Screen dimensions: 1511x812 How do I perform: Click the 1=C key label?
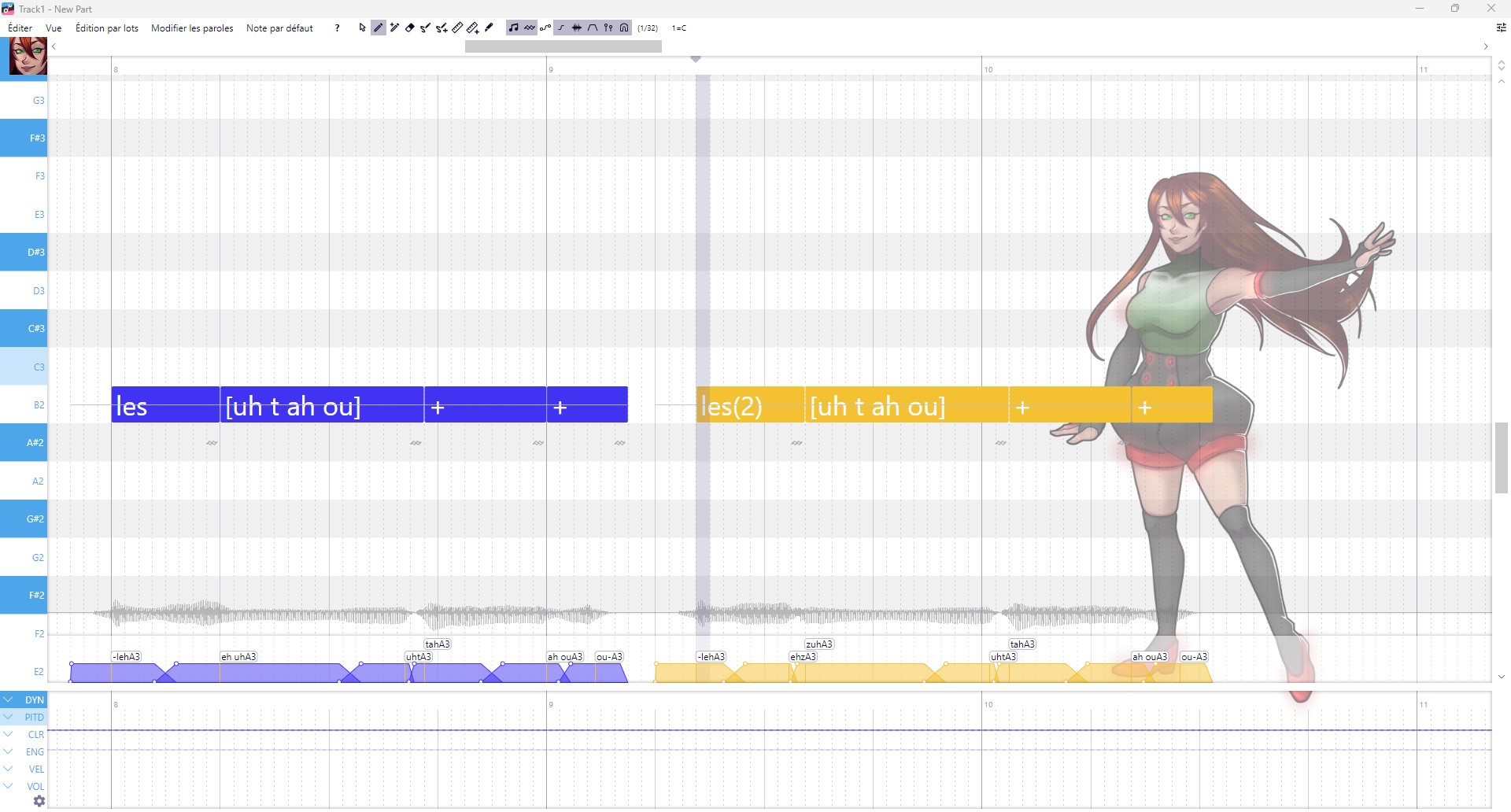pos(678,28)
